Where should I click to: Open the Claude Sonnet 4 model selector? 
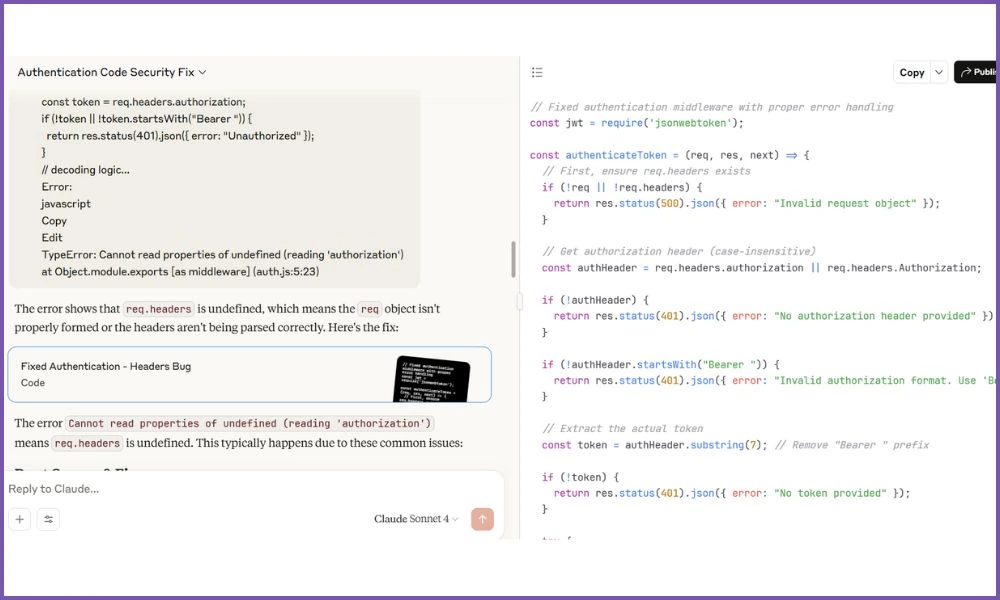pyautogui.click(x=416, y=519)
